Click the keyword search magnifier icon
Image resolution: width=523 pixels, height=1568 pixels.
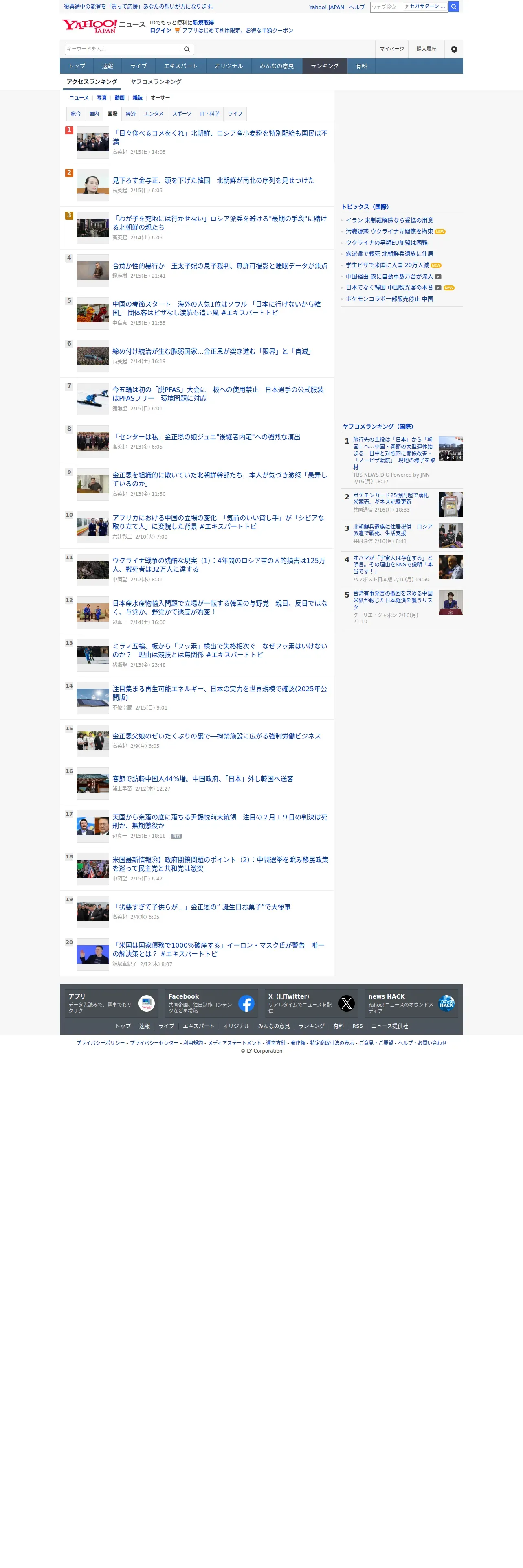pos(187,49)
